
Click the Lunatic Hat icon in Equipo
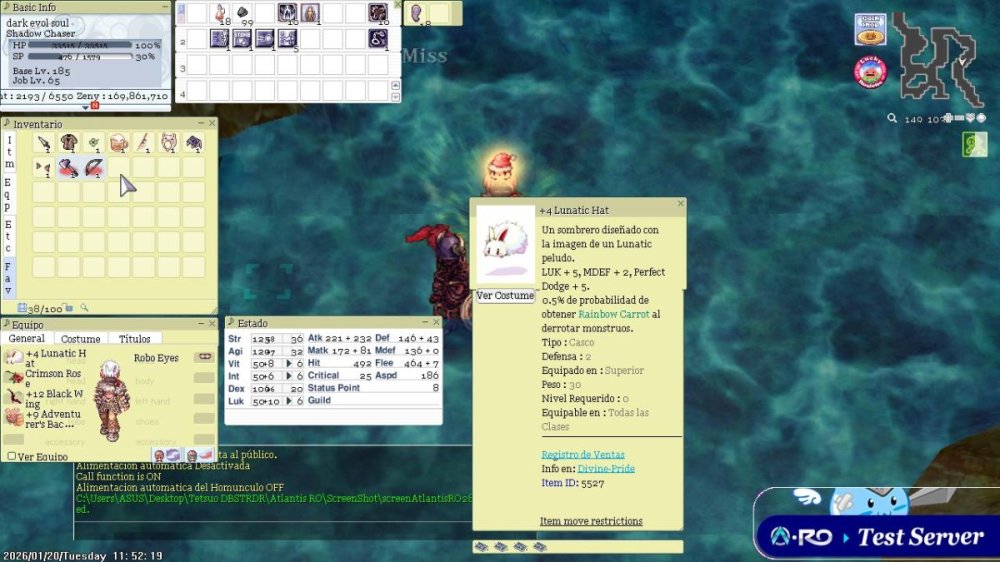pyautogui.click(x=14, y=357)
